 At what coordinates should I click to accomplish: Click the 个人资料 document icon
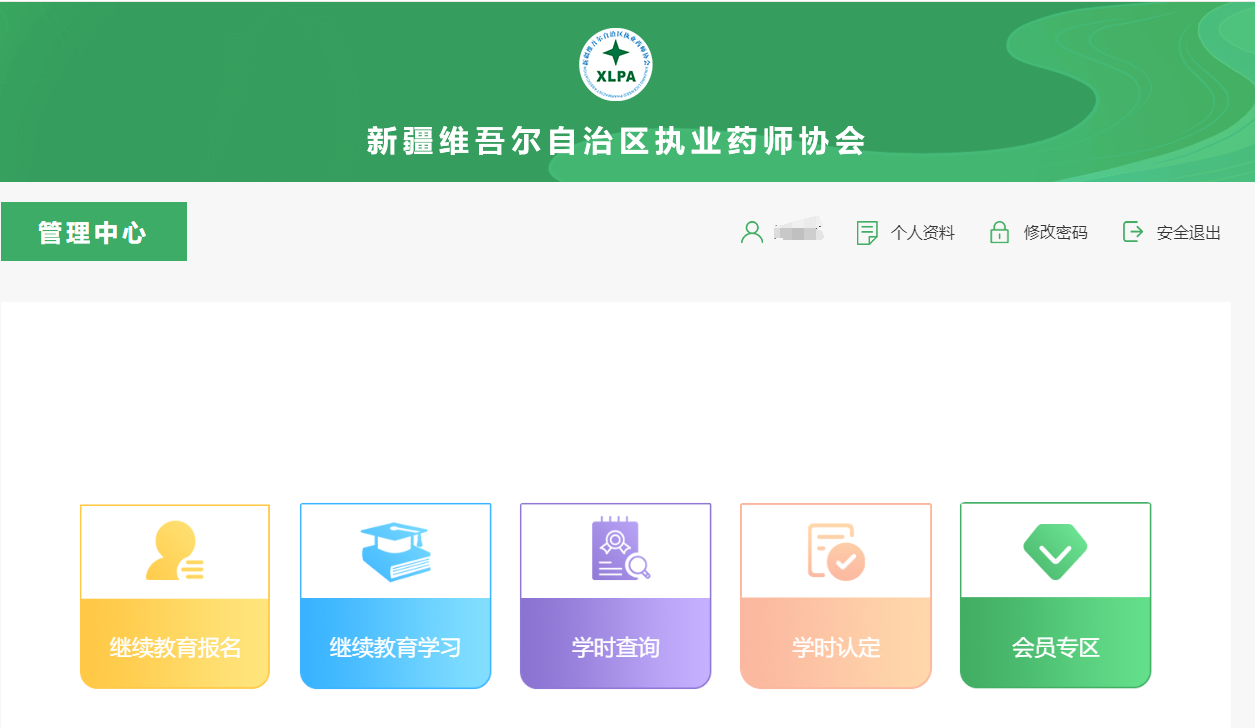pos(867,233)
